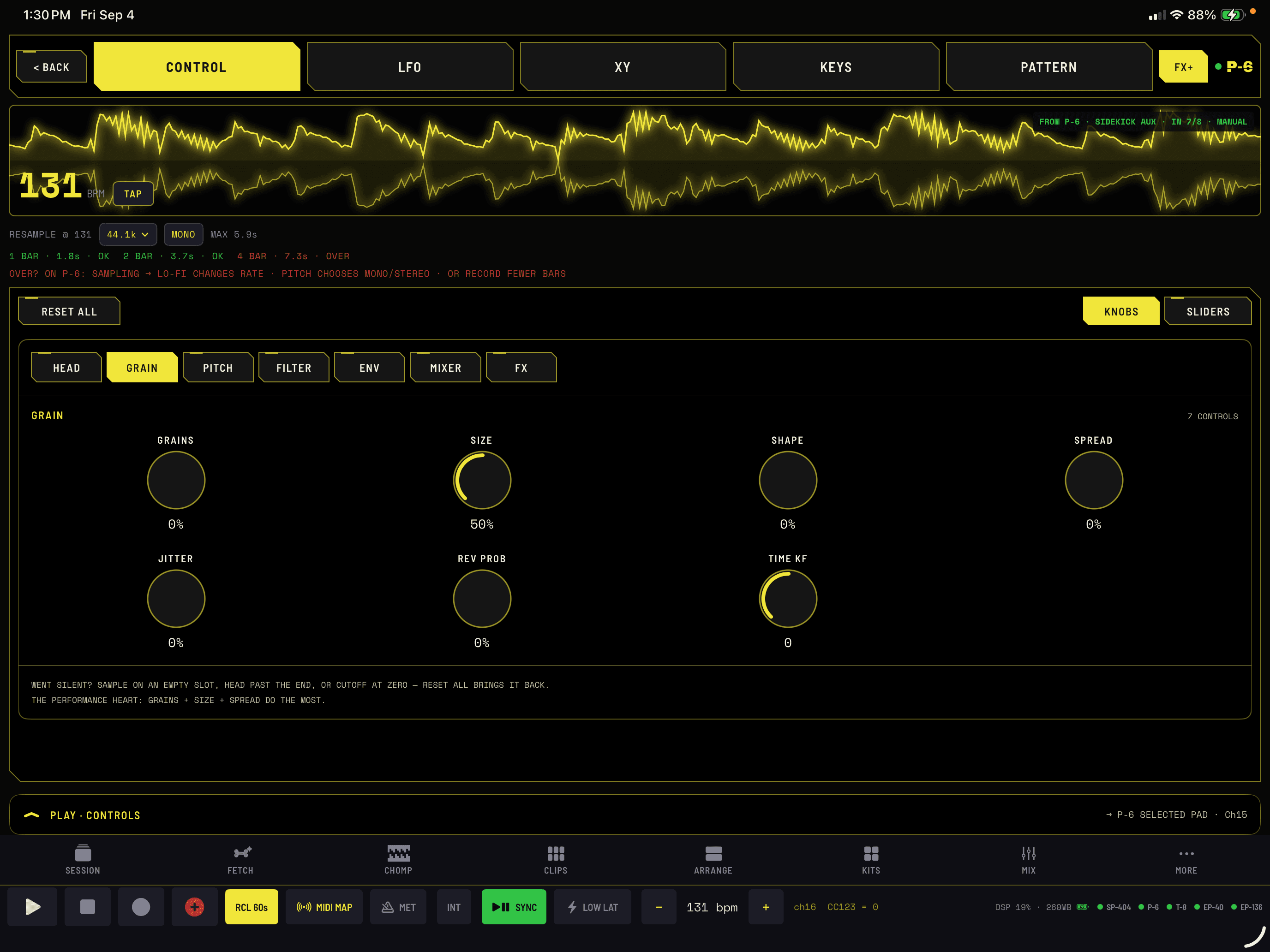Toggle the RCL 60s recall
The width and height of the screenshot is (1270, 952).
pos(252,907)
